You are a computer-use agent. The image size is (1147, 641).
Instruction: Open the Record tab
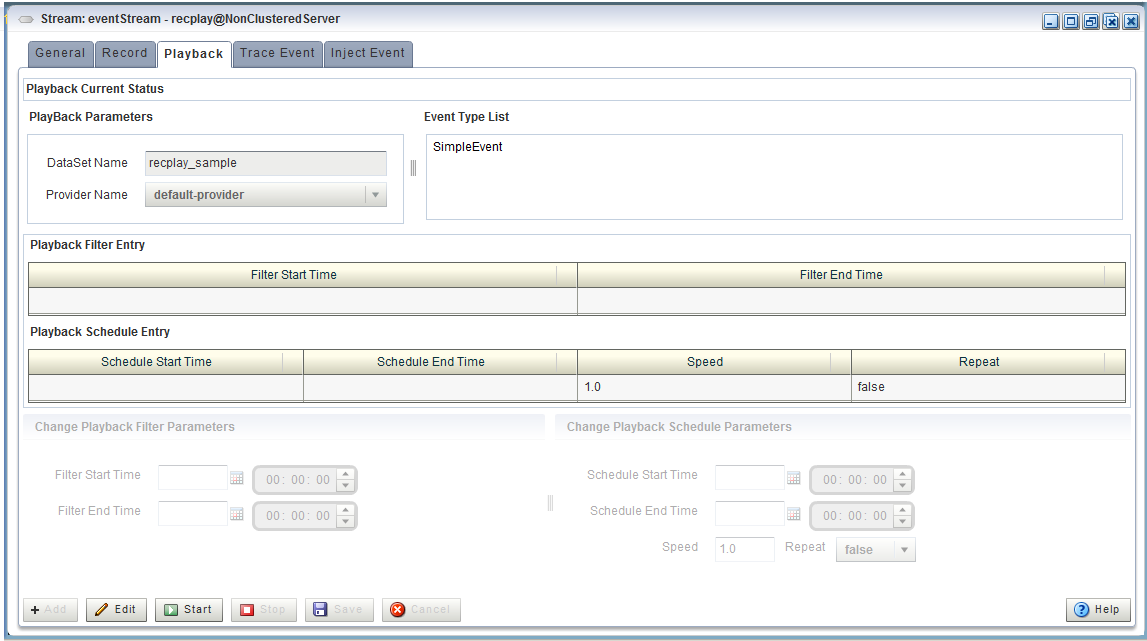point(125,53)
